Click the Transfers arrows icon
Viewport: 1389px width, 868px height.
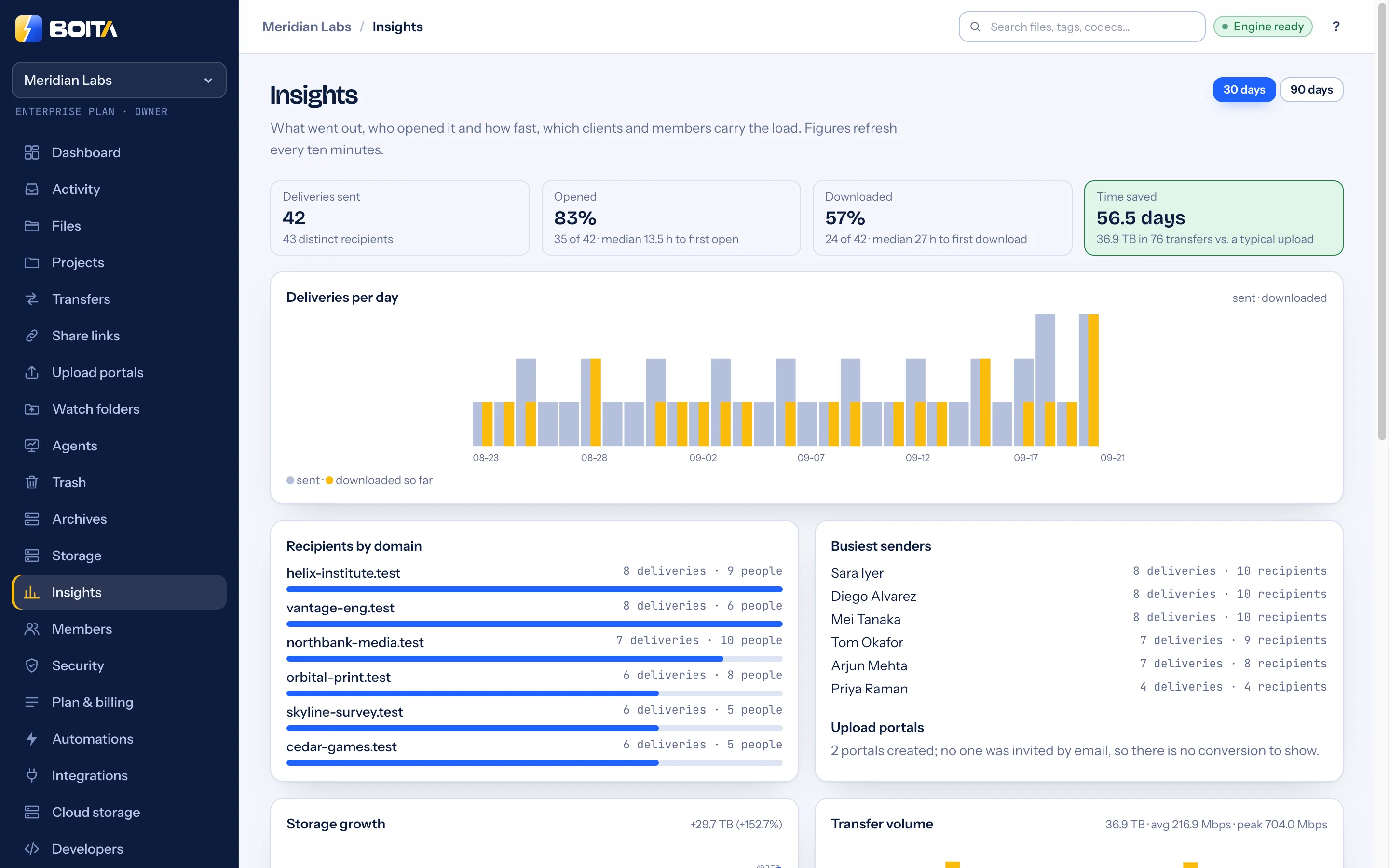pyautogui.click(x=31, y=299)
